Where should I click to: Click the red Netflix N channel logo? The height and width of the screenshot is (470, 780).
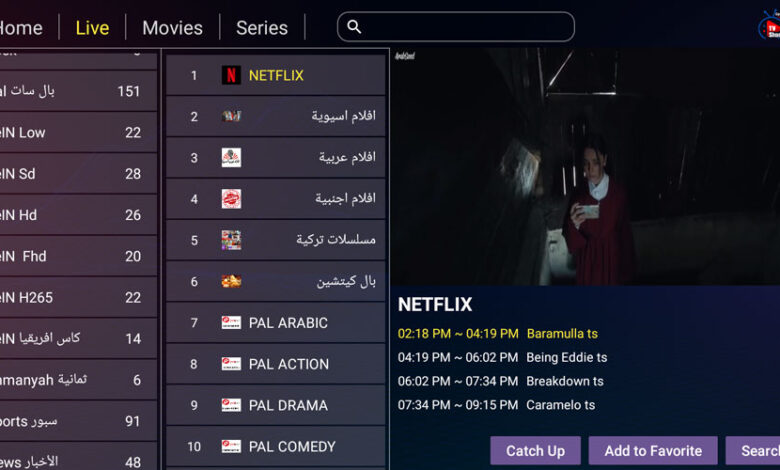(x=231, y=75)
